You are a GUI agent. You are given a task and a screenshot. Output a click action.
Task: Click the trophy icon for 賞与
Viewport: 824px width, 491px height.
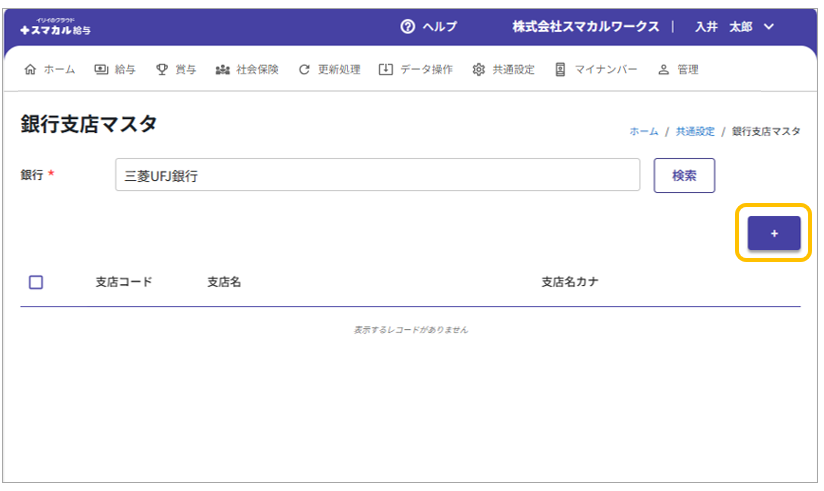pyautogui.click(x=162, y=70)
